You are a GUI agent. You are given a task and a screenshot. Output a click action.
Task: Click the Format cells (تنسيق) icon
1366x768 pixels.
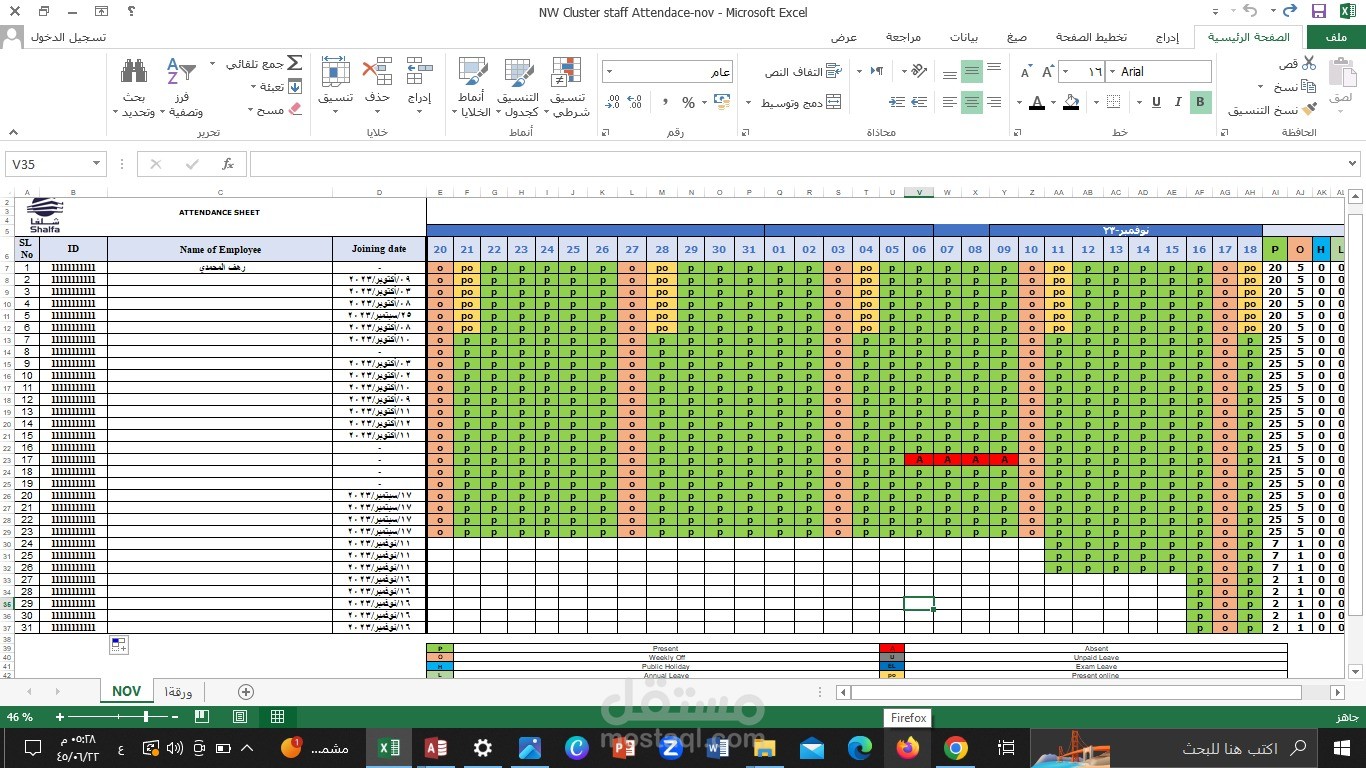(335, 72)
